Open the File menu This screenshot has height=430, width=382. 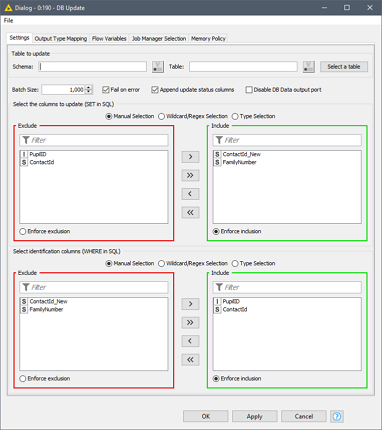tap(8, 21)
